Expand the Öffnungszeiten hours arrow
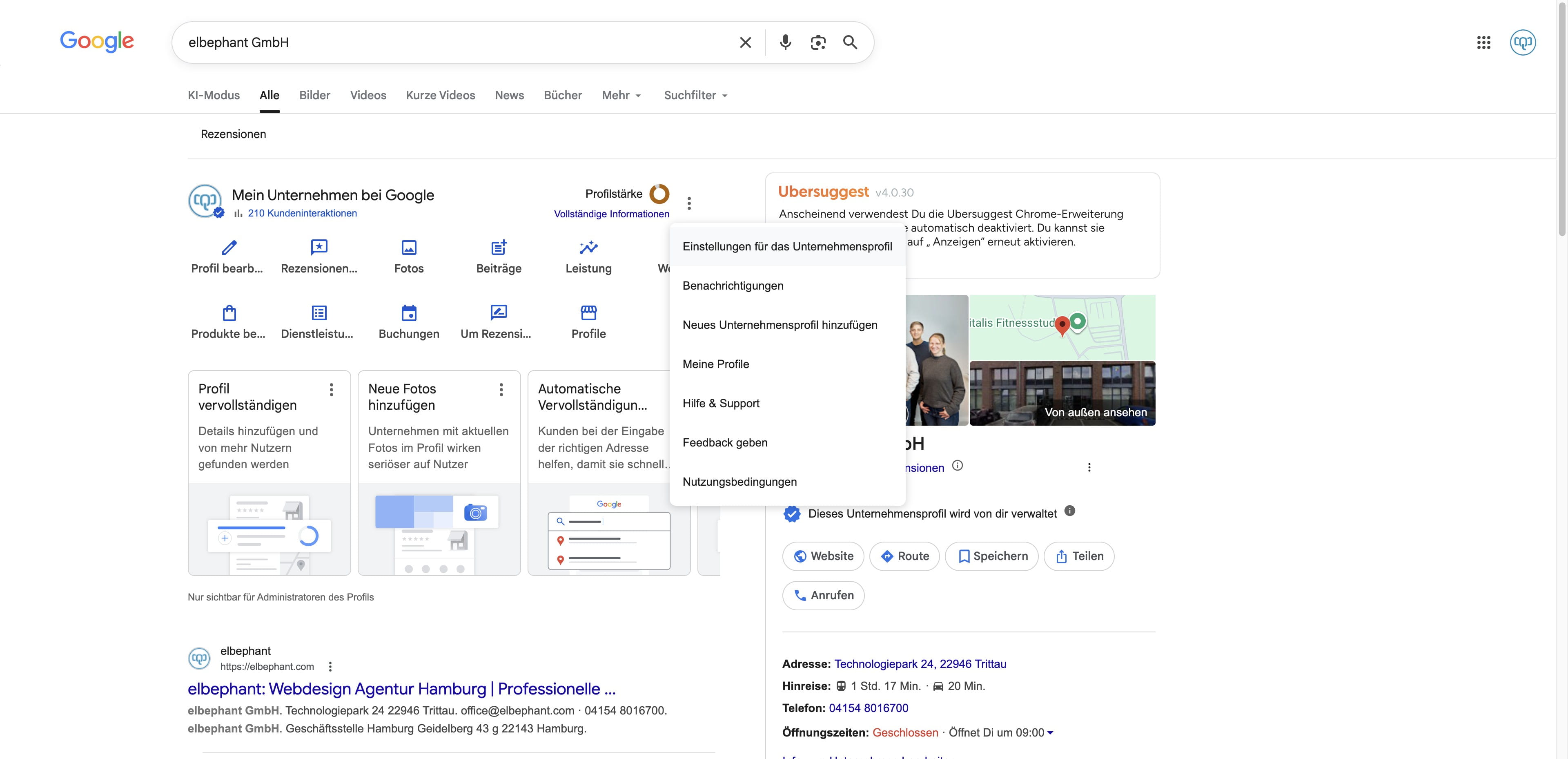Screen dimensions: 1568x759 pyautogui.click(x=1050, y=733)
